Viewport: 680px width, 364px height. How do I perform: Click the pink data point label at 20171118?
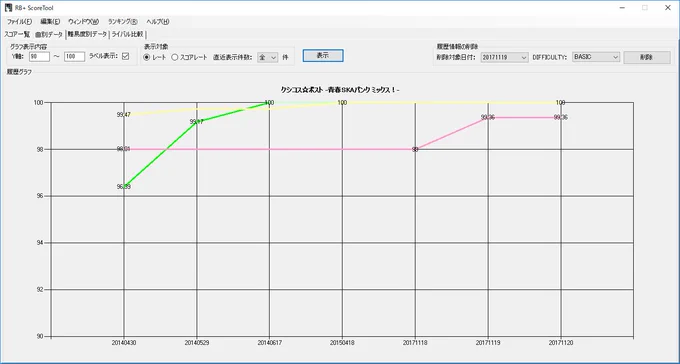pyautogui.click(x=415, y=149)
